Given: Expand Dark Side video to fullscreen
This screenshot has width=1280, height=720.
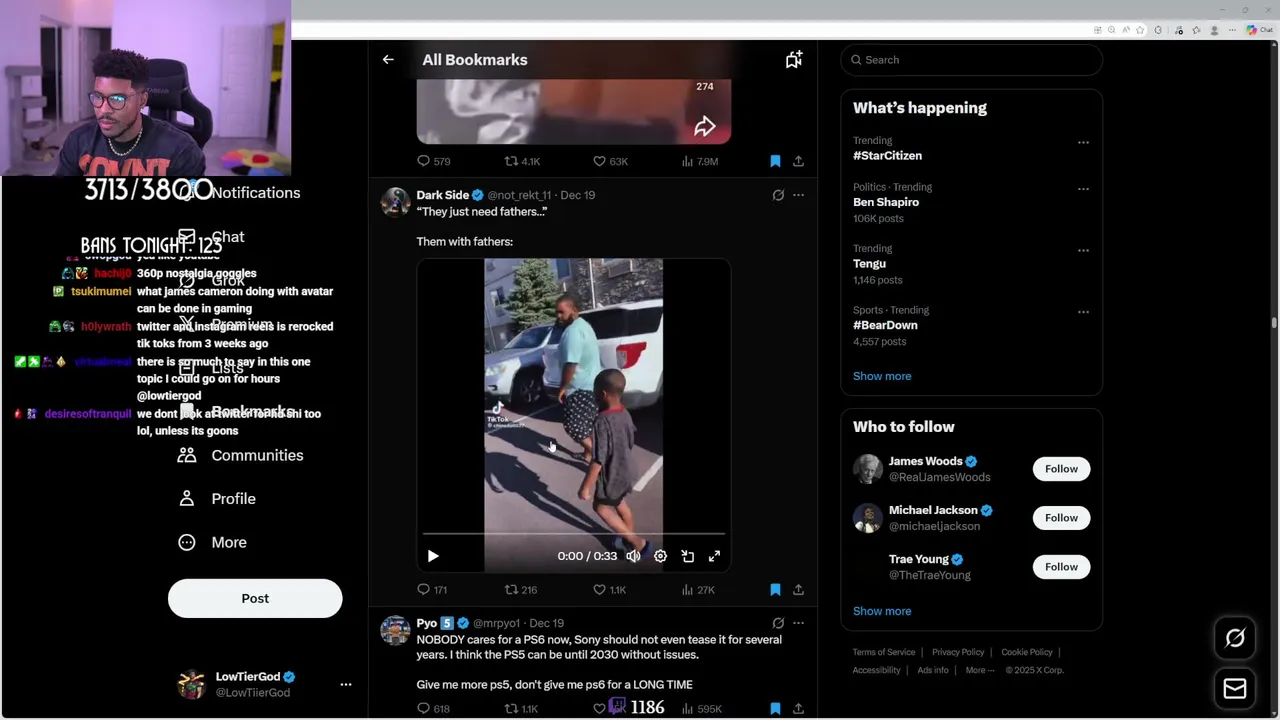Looking at the screenshot, I should (714, 556).
